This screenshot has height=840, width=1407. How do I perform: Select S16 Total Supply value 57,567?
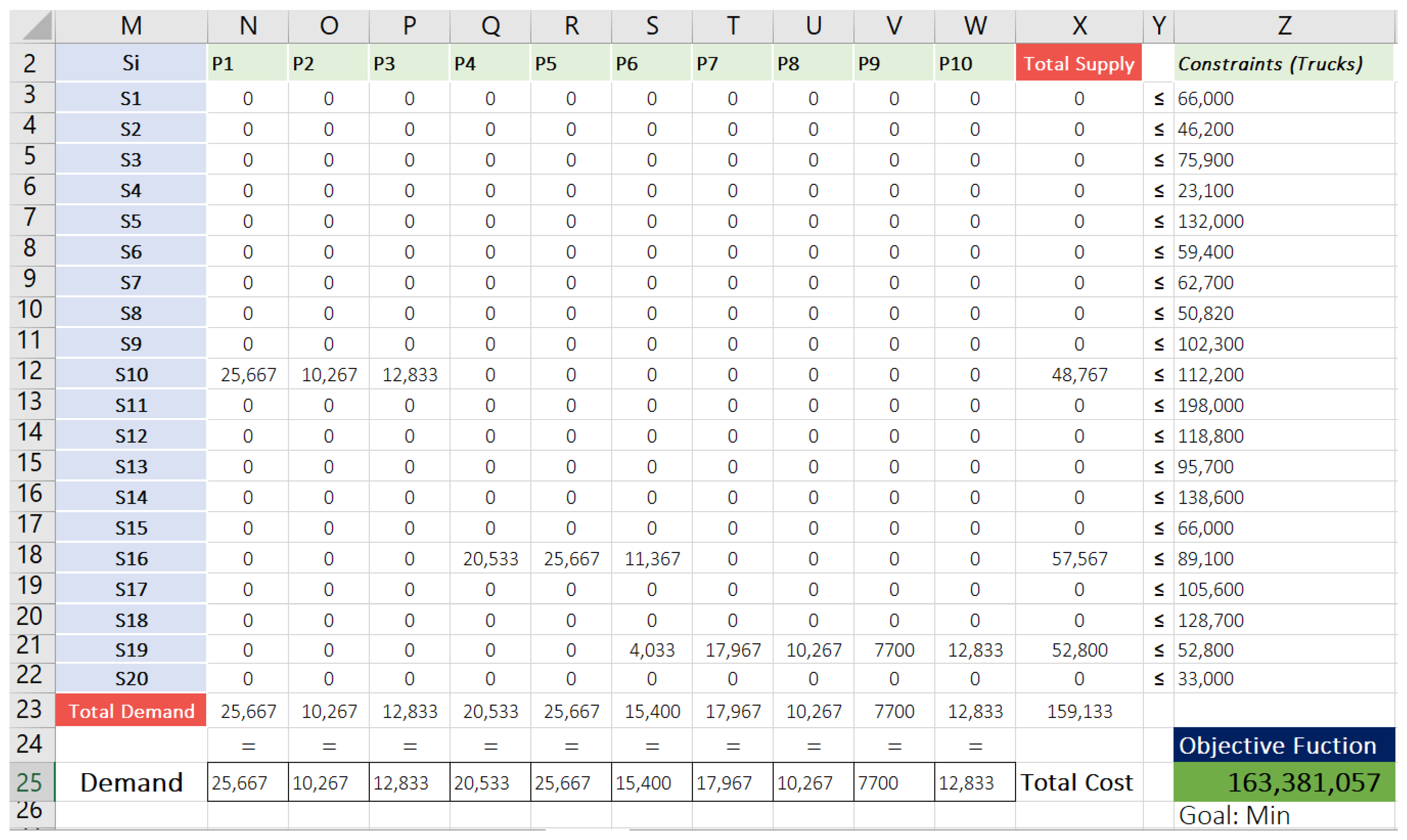click(1079, 559)
